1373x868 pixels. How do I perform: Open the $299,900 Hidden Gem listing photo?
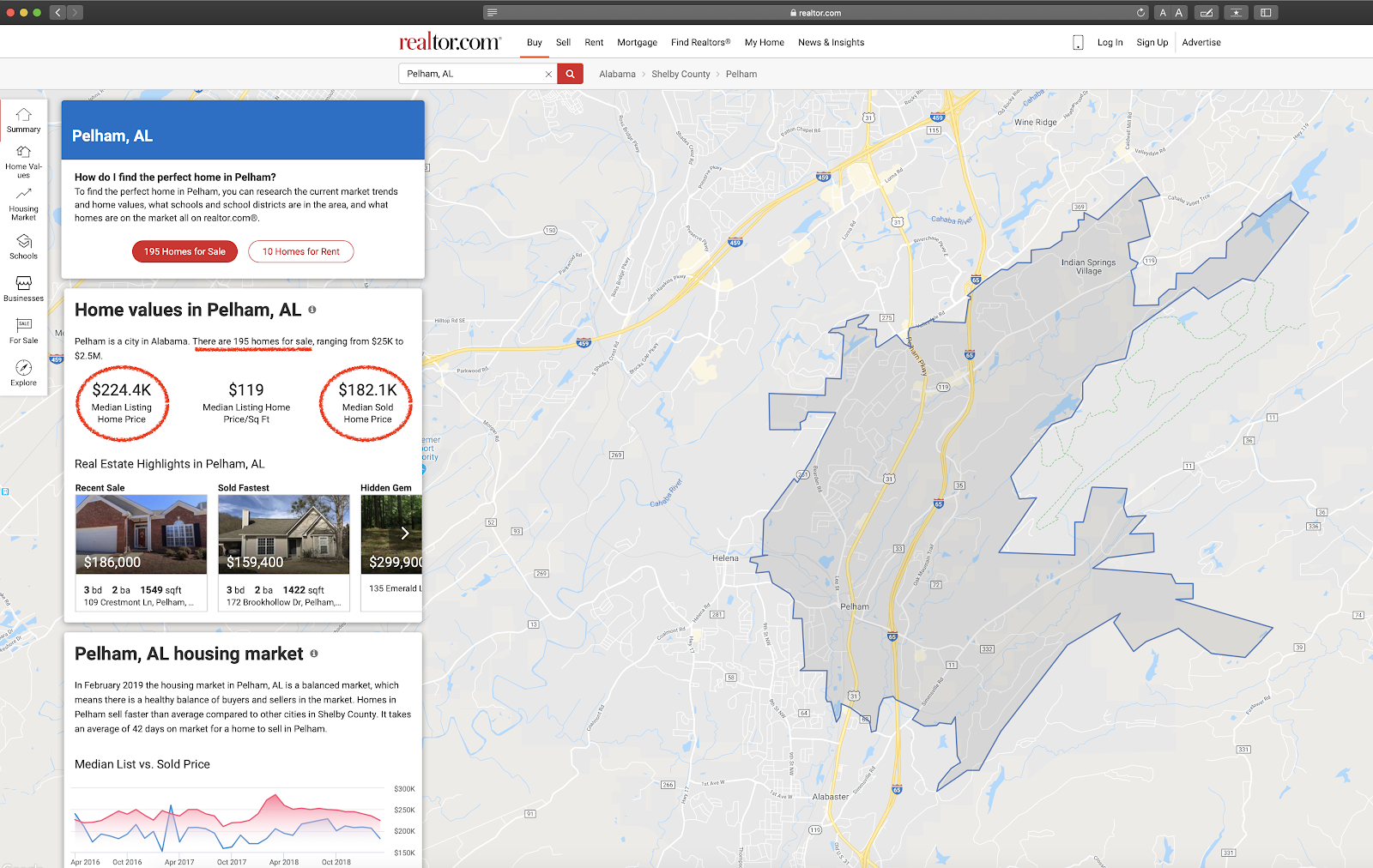391,534
